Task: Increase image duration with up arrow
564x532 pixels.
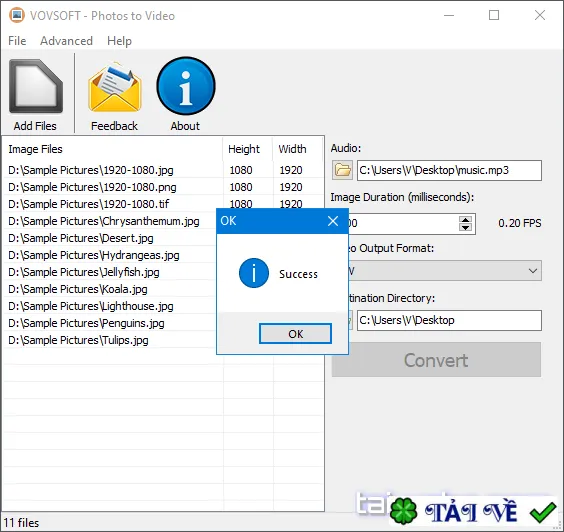Action: point(465,220)
